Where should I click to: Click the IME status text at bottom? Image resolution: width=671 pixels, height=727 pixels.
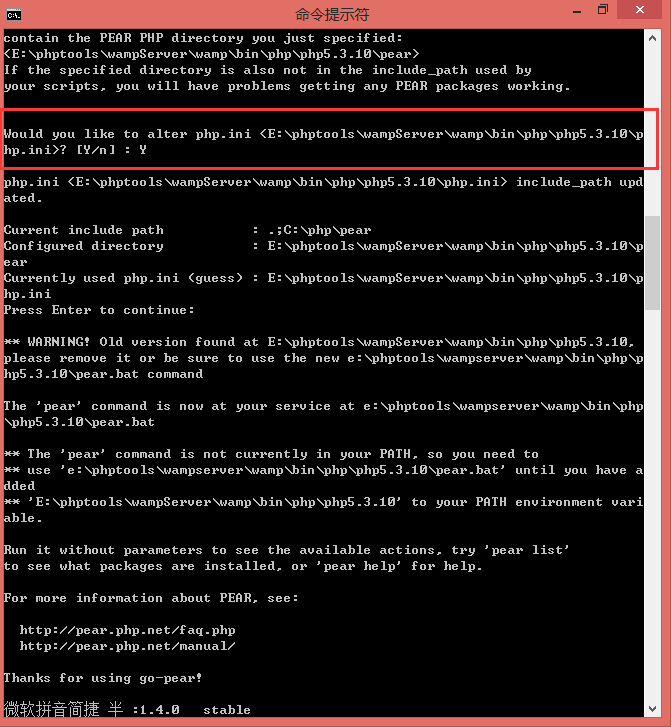point(64,709)
